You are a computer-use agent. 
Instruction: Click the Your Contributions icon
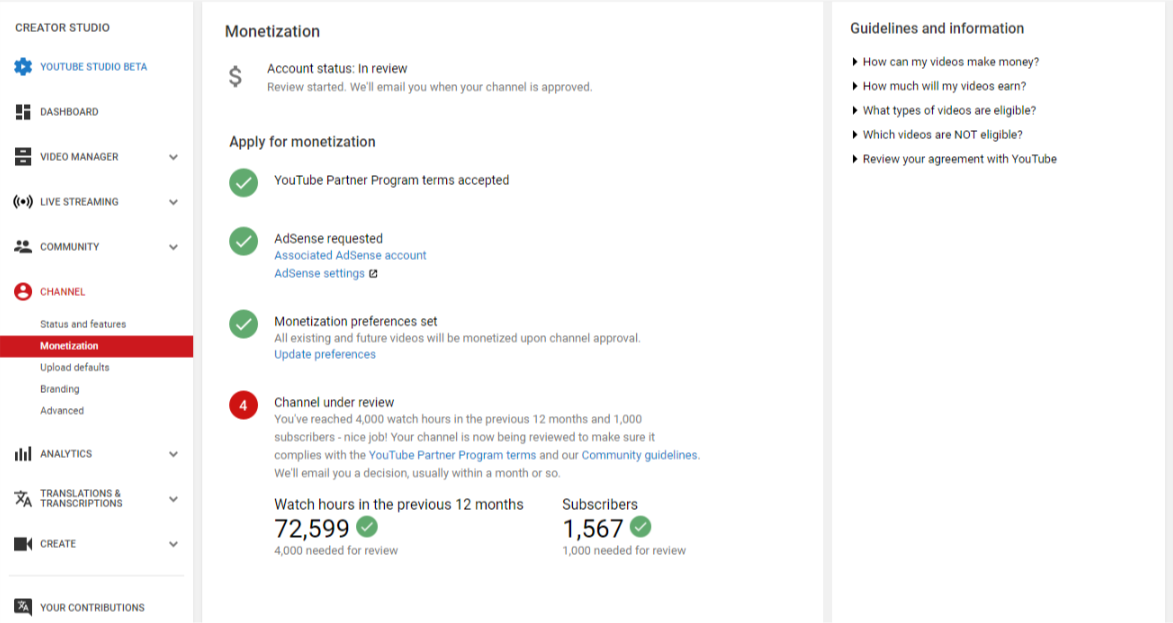(x=23, y=607)
